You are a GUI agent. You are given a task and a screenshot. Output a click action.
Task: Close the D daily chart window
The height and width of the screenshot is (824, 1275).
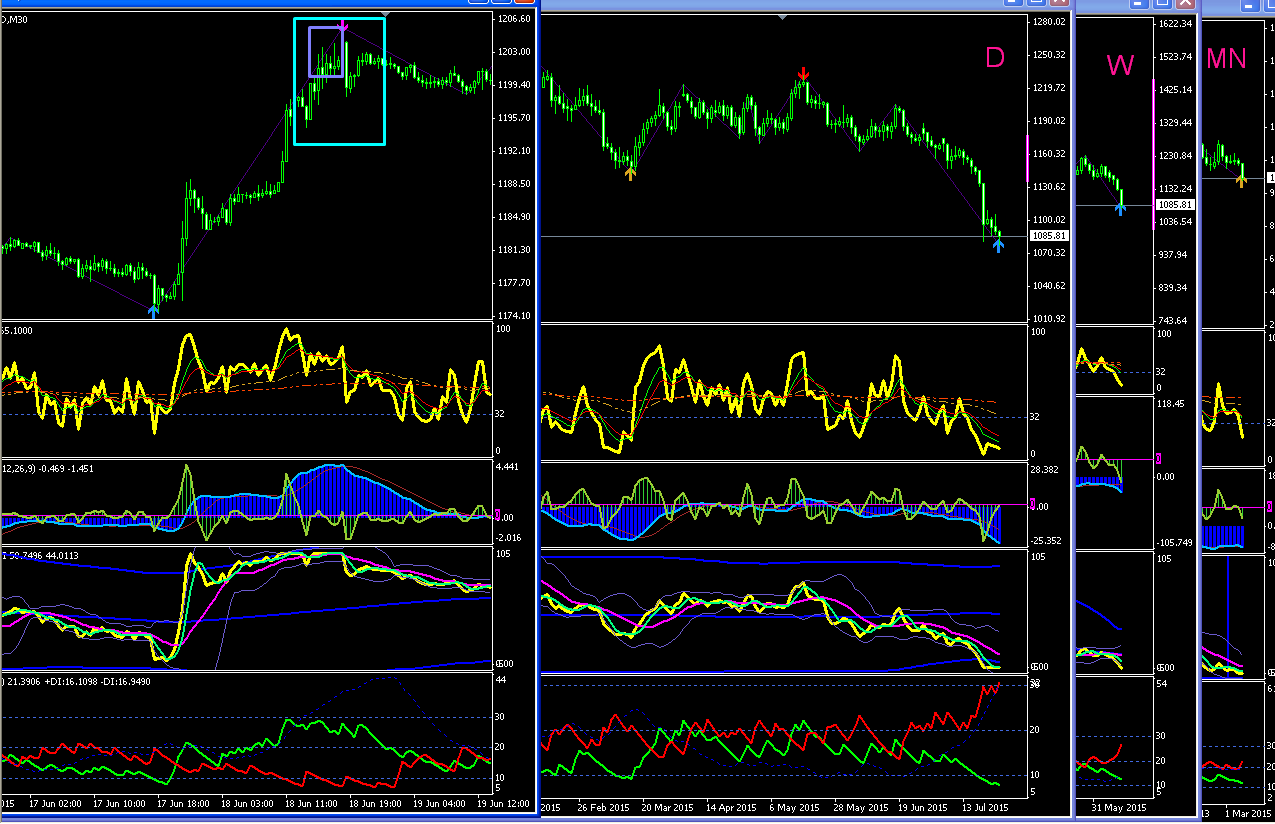1059,2
